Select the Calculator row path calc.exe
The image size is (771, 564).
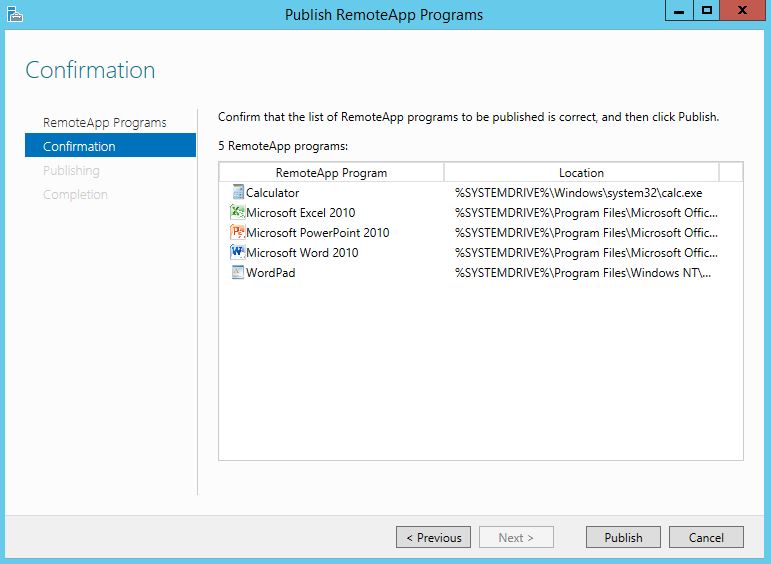coord(578,193)
